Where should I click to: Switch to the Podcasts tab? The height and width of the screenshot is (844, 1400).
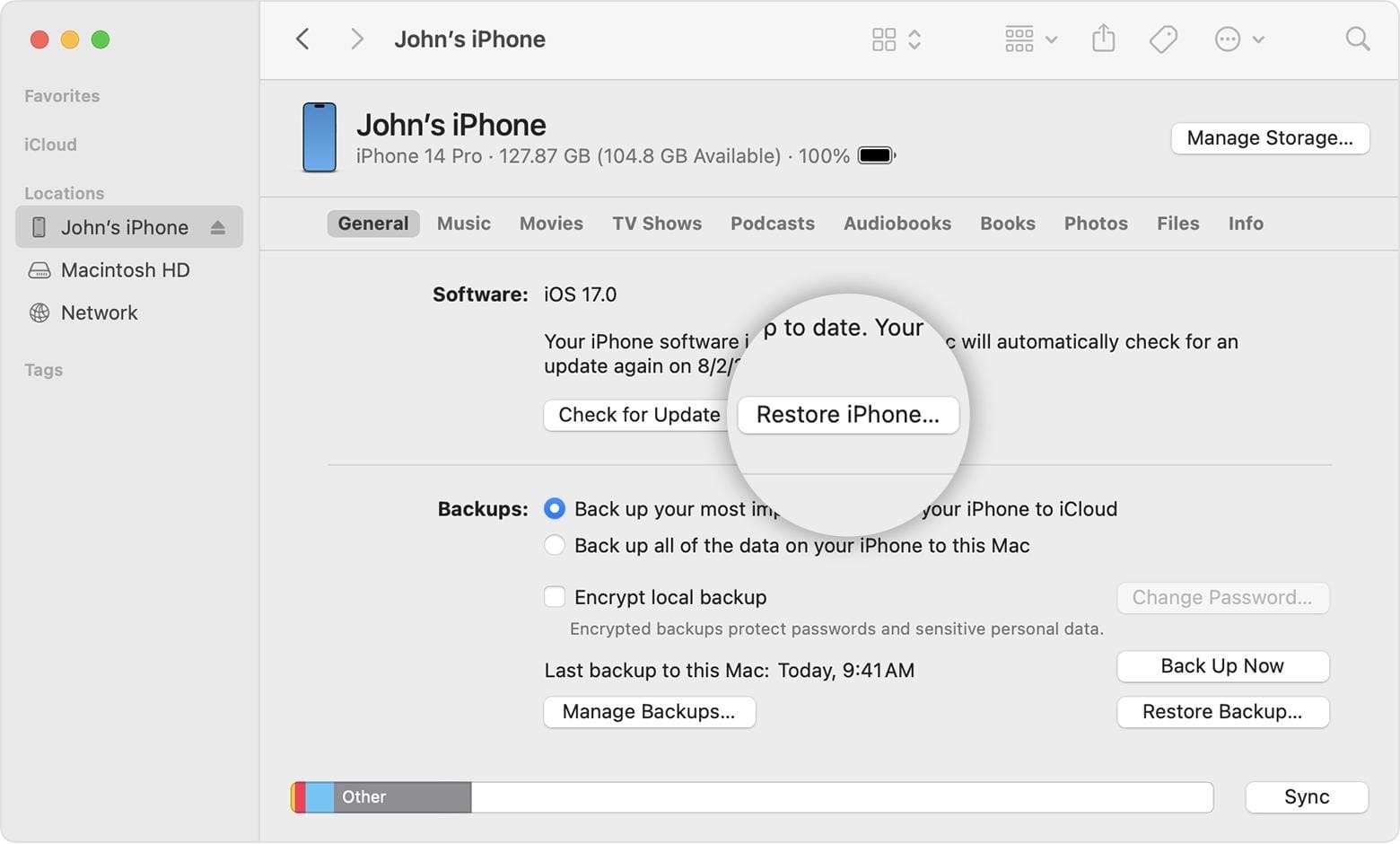(x=772, y=223)
